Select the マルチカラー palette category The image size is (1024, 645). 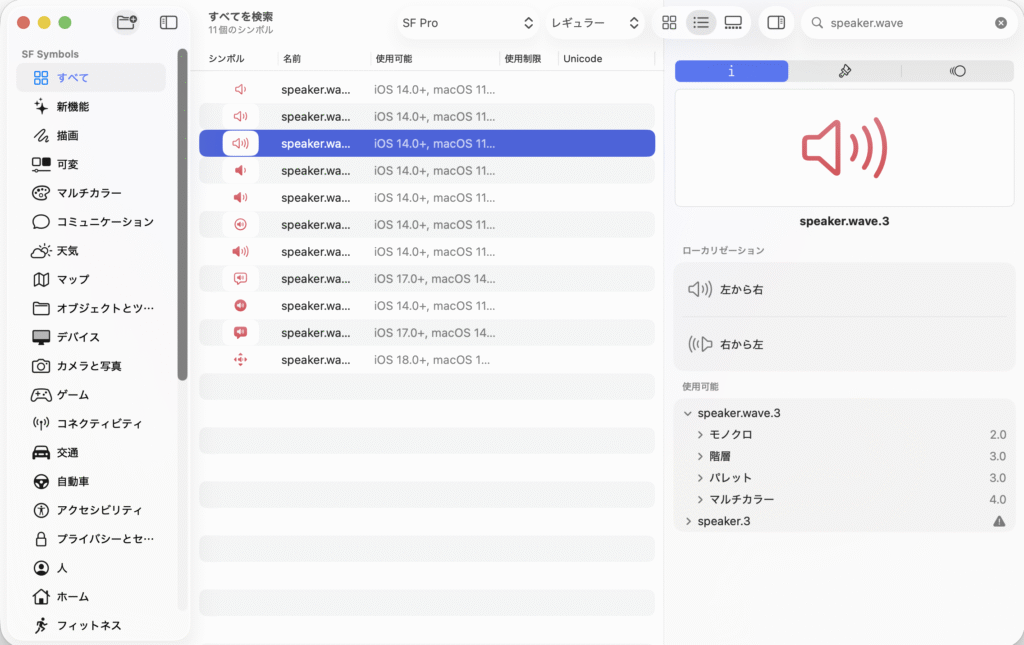pyautogui.click(x=89, y=193)
